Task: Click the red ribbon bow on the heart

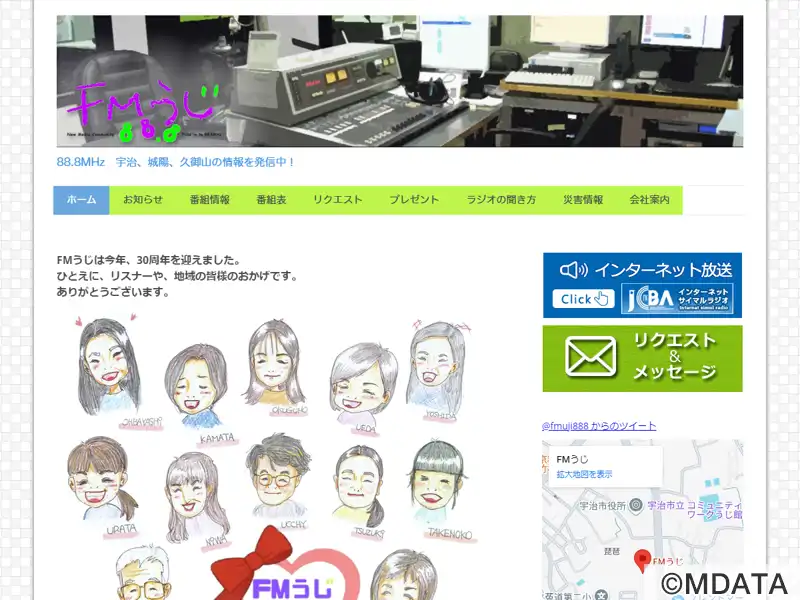Action: (x=253, y=562)
